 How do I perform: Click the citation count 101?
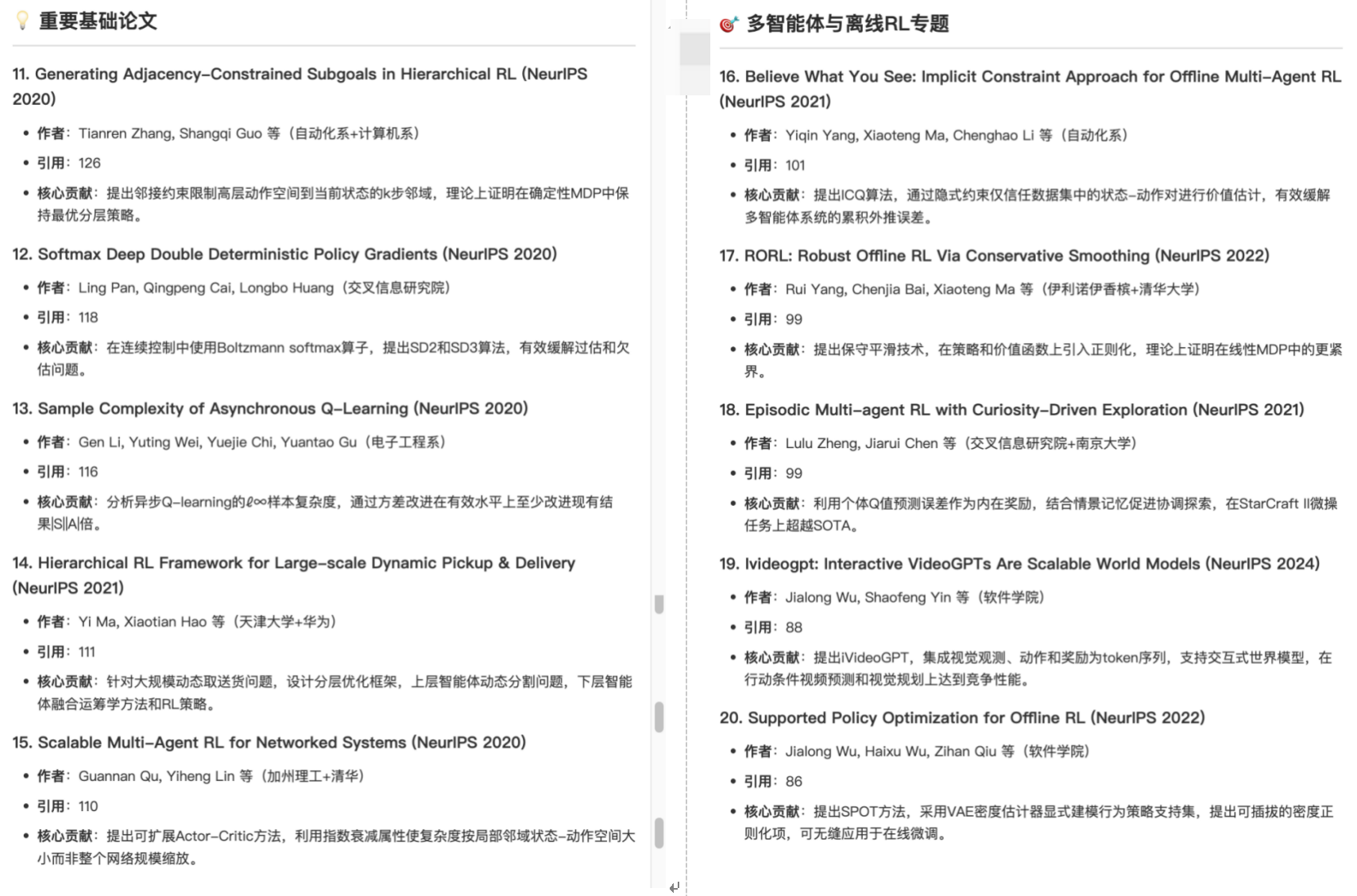point(795,165)
